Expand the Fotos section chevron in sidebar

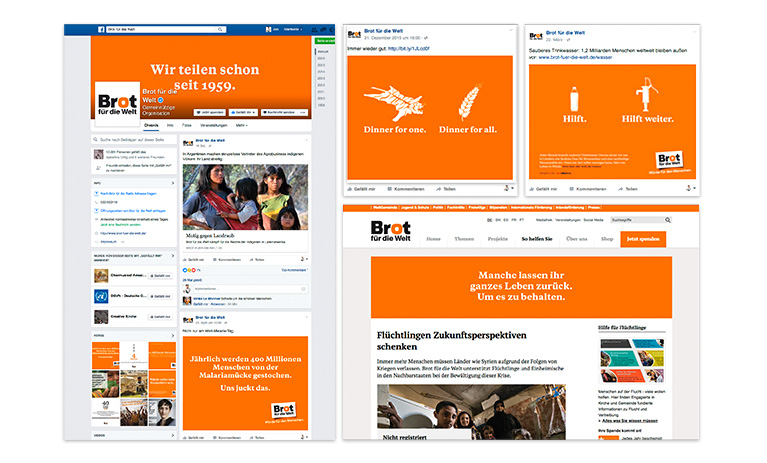point(173,336)
